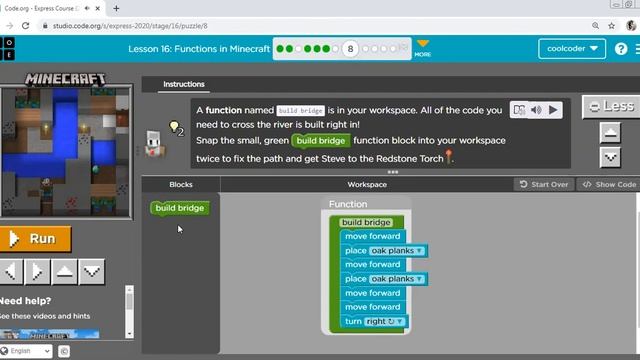Toggle the immersive reader icon in instructions
The image size is (640, 360).
tap(519, 110)
